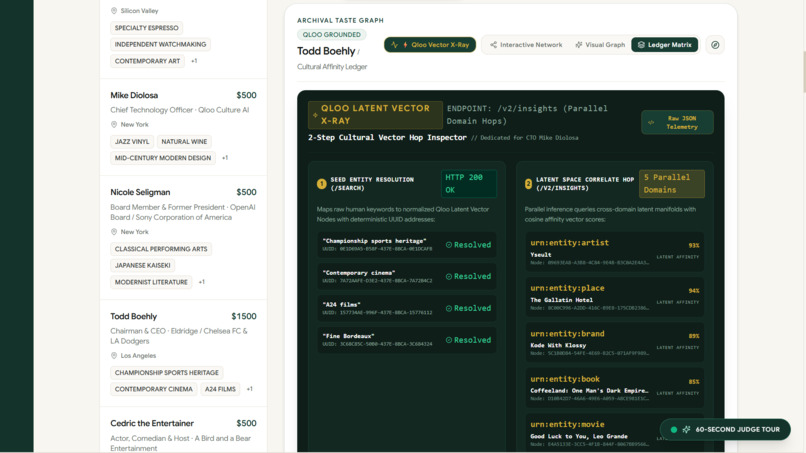Click the Qloo Grounded badge
This screenshot has width=806, height=453.
[x=332, y=34]
